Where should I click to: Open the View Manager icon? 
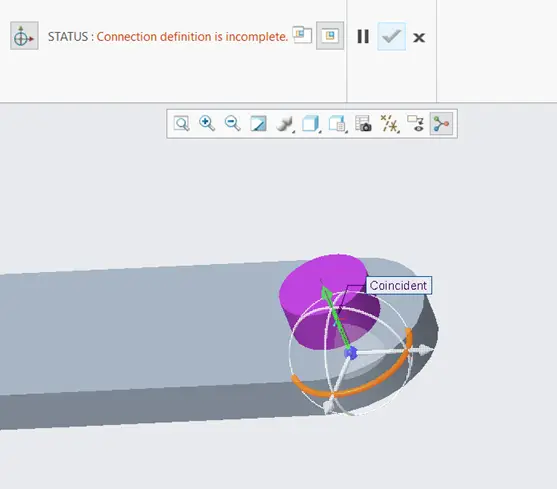(x=337, y=124)
